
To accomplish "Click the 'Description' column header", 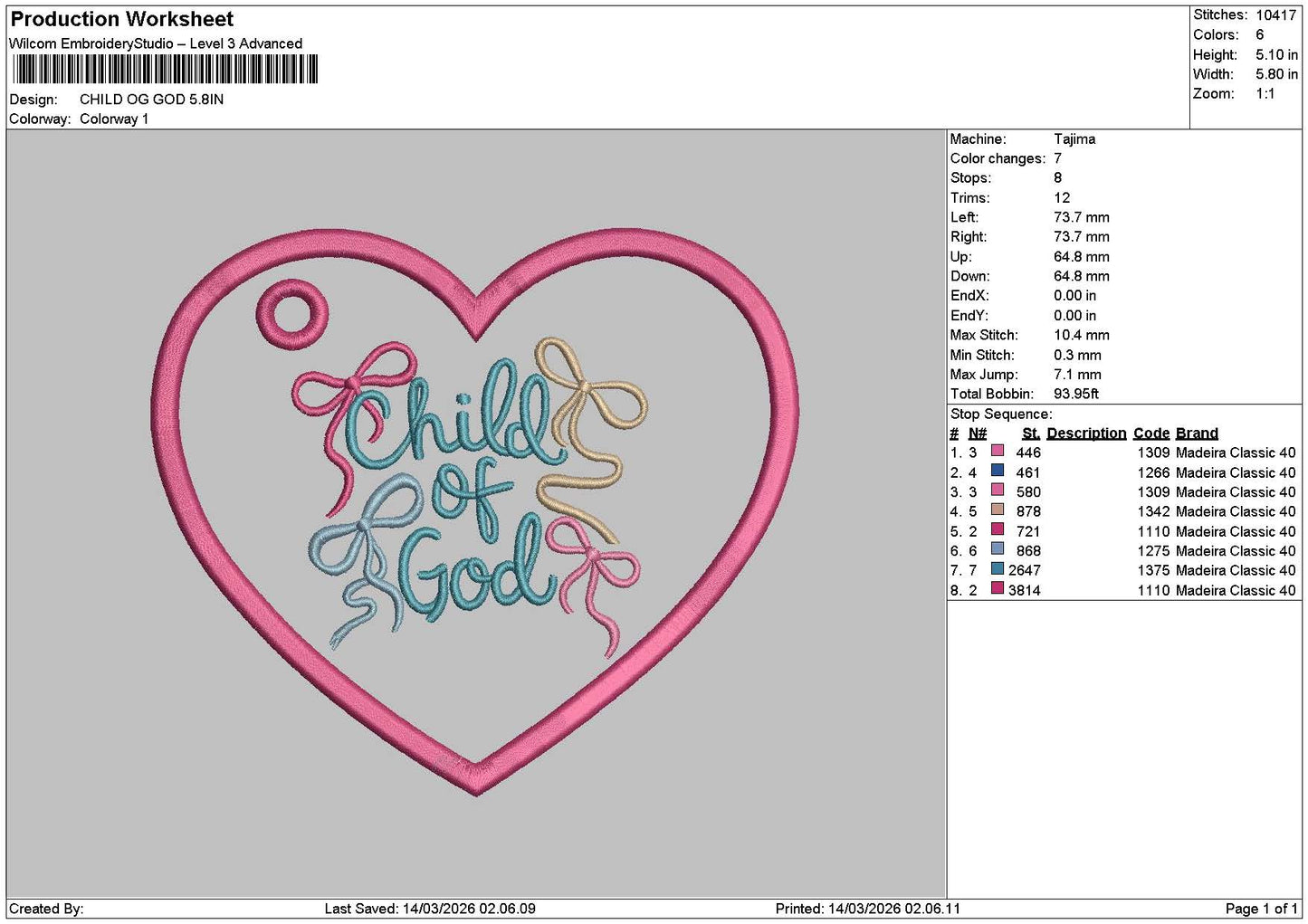I will pos(1086,433).
